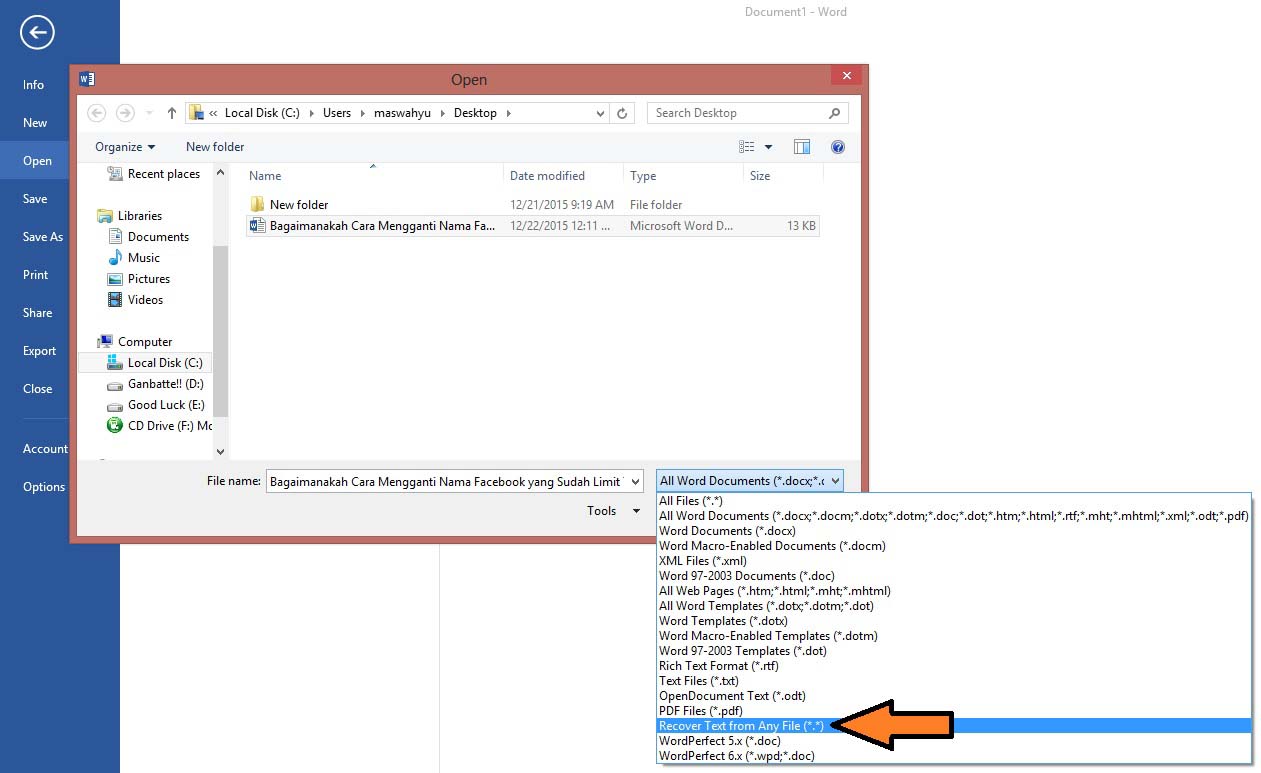Screen dimensions: 1261x773
Task: Expand Desktop breadcrumb chevron
Action: point(508,113)
